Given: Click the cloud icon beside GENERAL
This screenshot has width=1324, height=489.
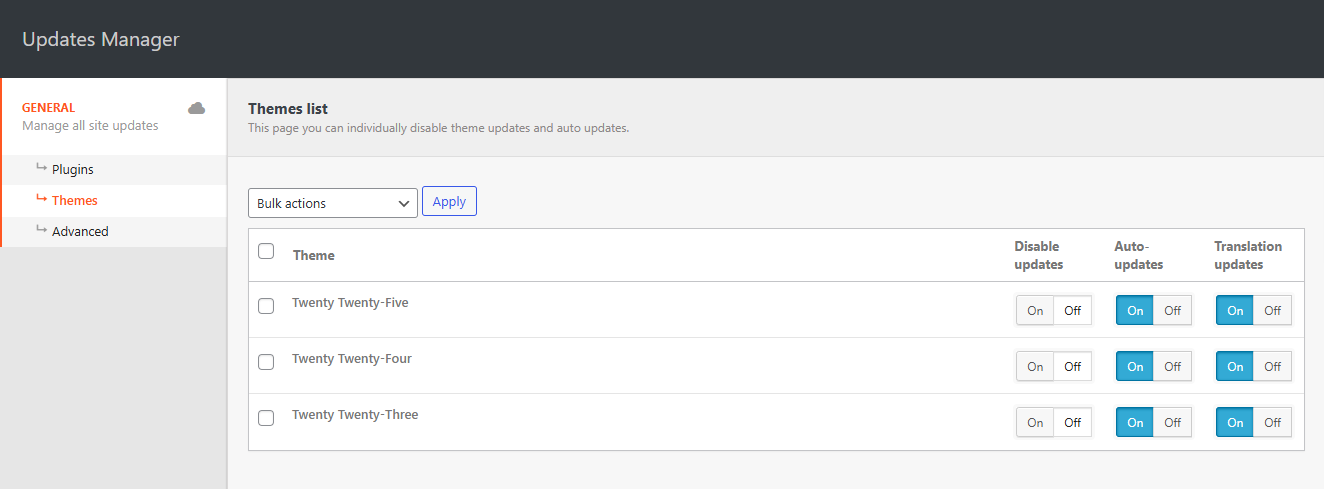Looking at the screenshot, I should click(x=197, y=108).
